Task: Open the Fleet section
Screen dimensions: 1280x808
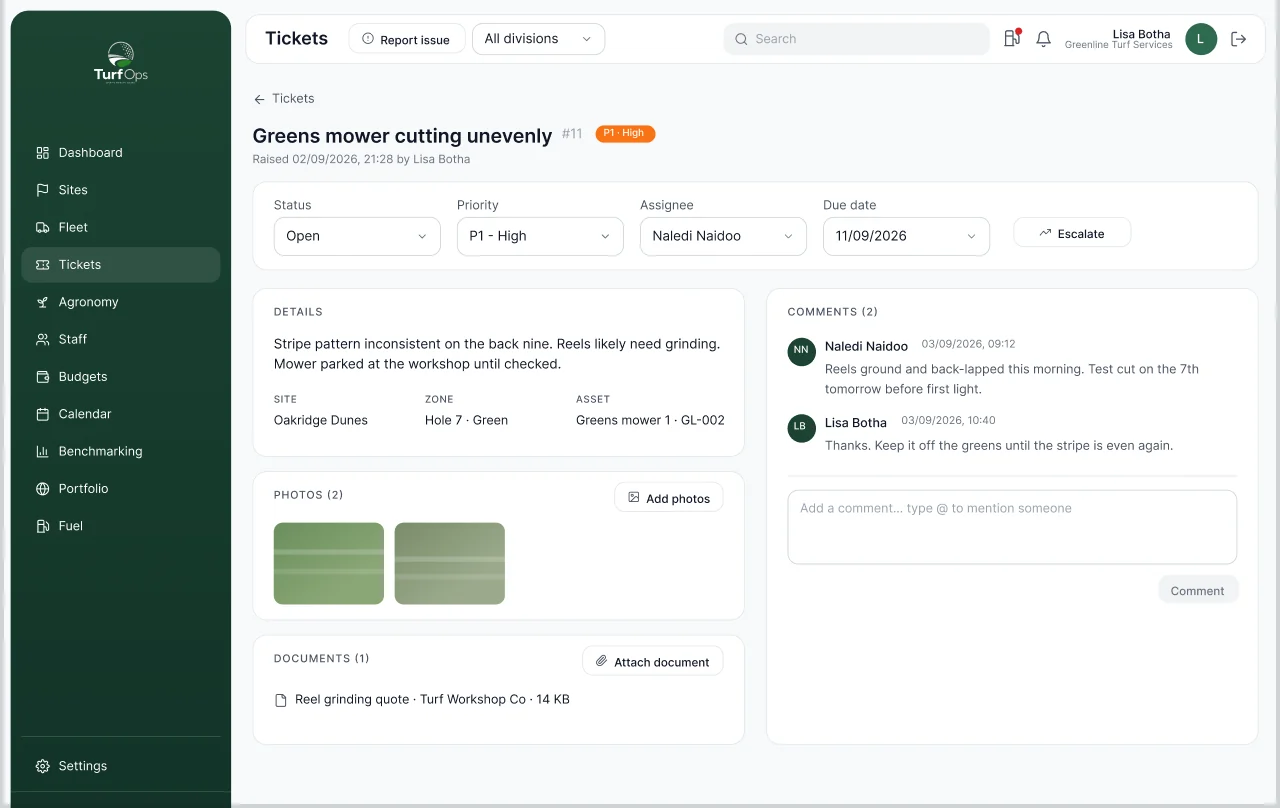Action: [x=120, y=227]
